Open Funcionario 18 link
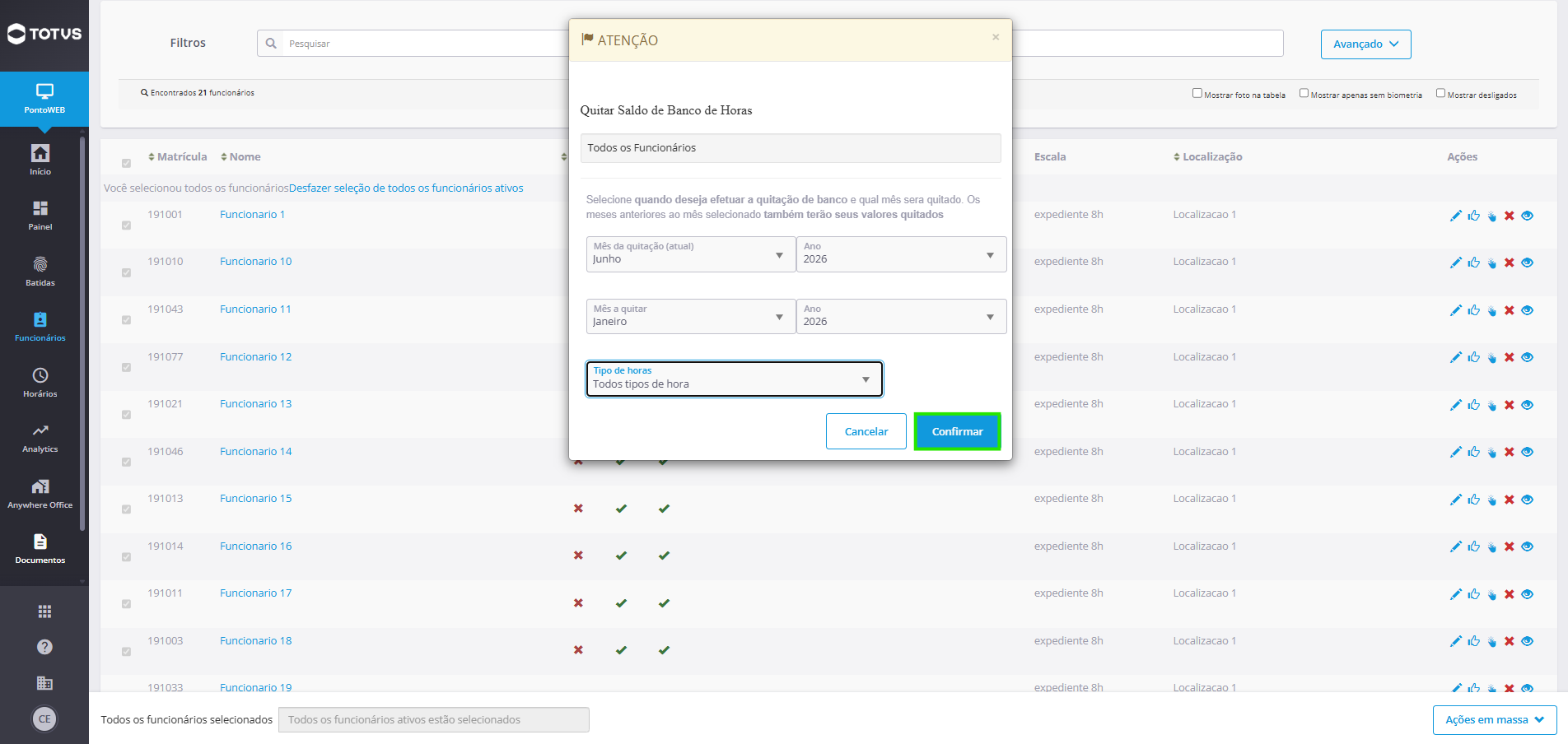Screen dimensions: 1568x744 (x=255, y=641)
